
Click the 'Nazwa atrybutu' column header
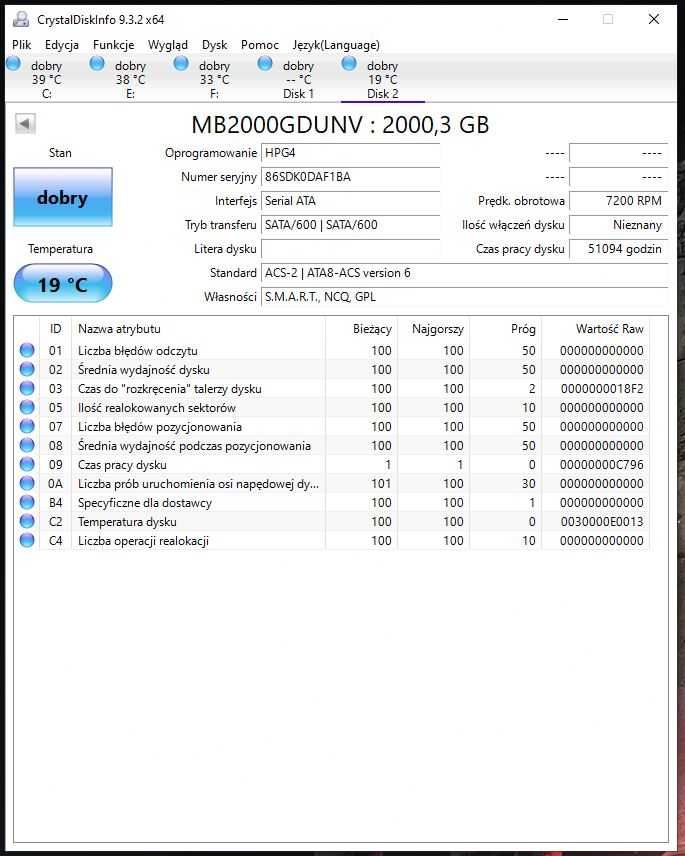pyautogui.click(x=199, y=329)
